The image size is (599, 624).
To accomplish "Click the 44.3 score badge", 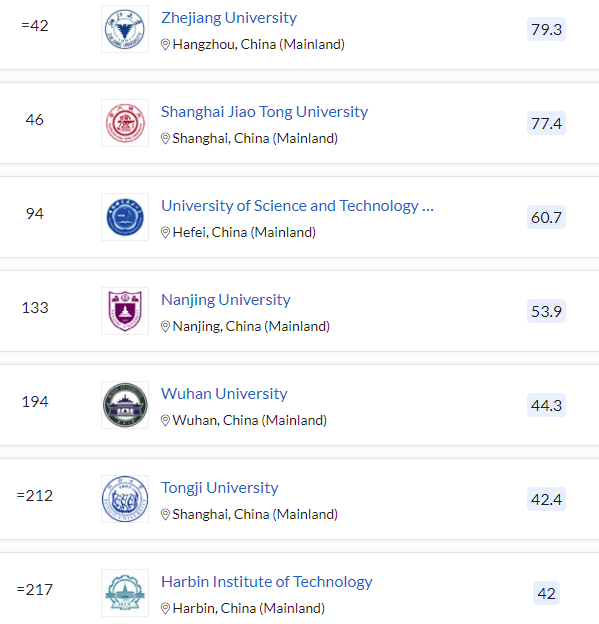I will point(546,405).
